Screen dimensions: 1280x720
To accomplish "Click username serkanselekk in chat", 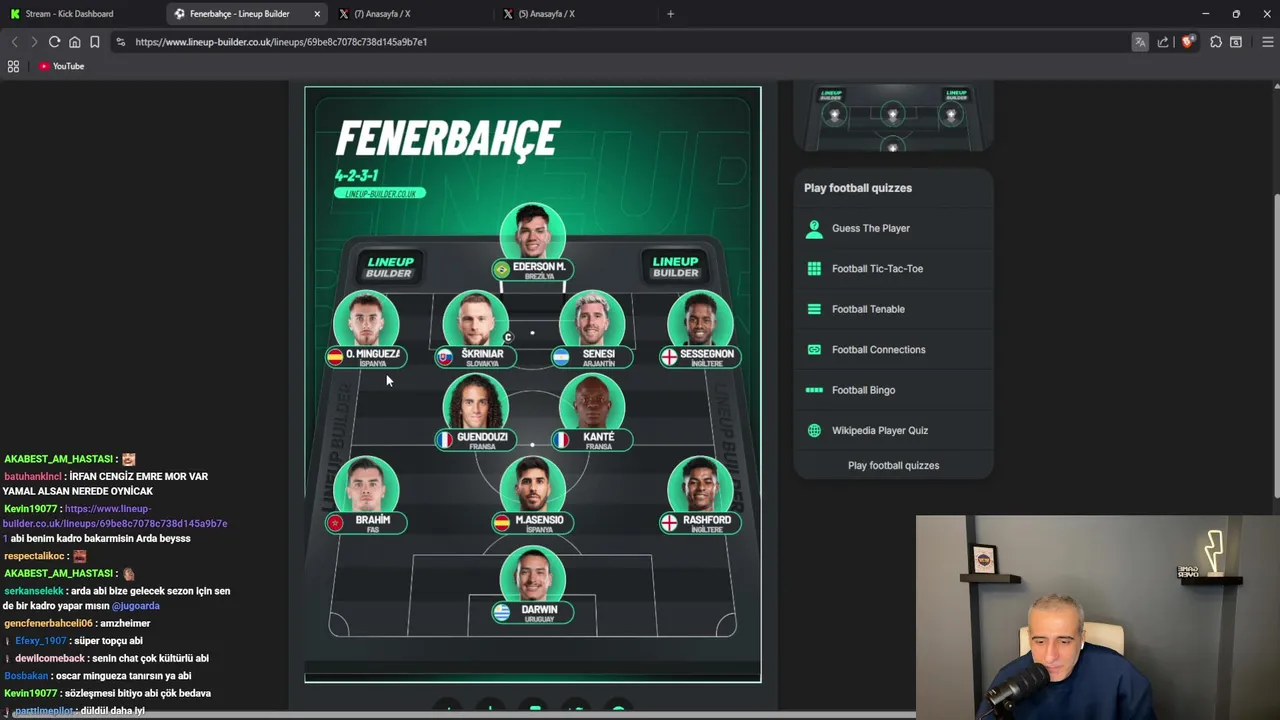I will (34, 591).
